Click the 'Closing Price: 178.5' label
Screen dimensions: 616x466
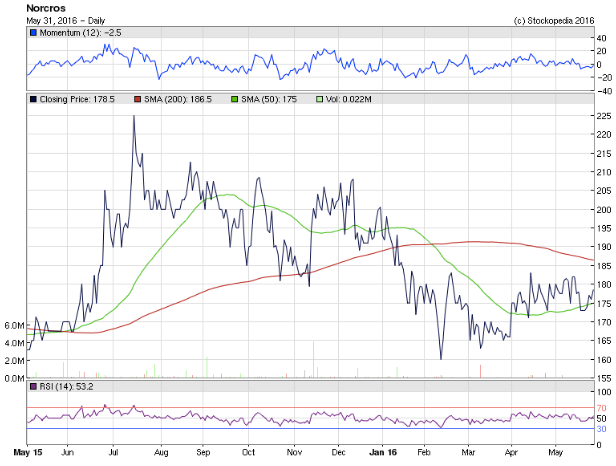pos(77,99)
